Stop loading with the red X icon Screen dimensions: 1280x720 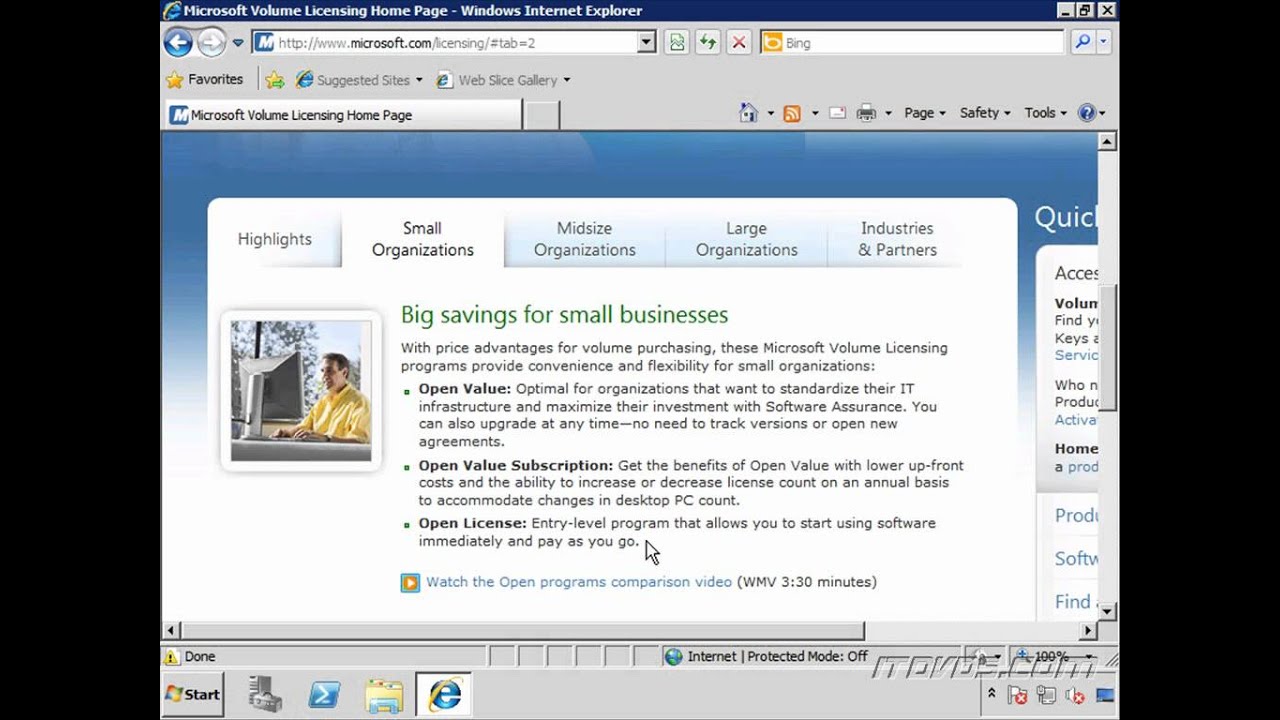[x=739, y=43]
